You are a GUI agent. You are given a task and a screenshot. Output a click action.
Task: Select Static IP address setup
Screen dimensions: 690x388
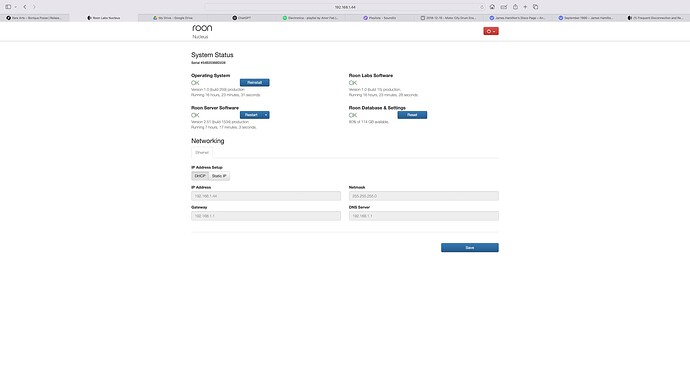click(219, 176)
